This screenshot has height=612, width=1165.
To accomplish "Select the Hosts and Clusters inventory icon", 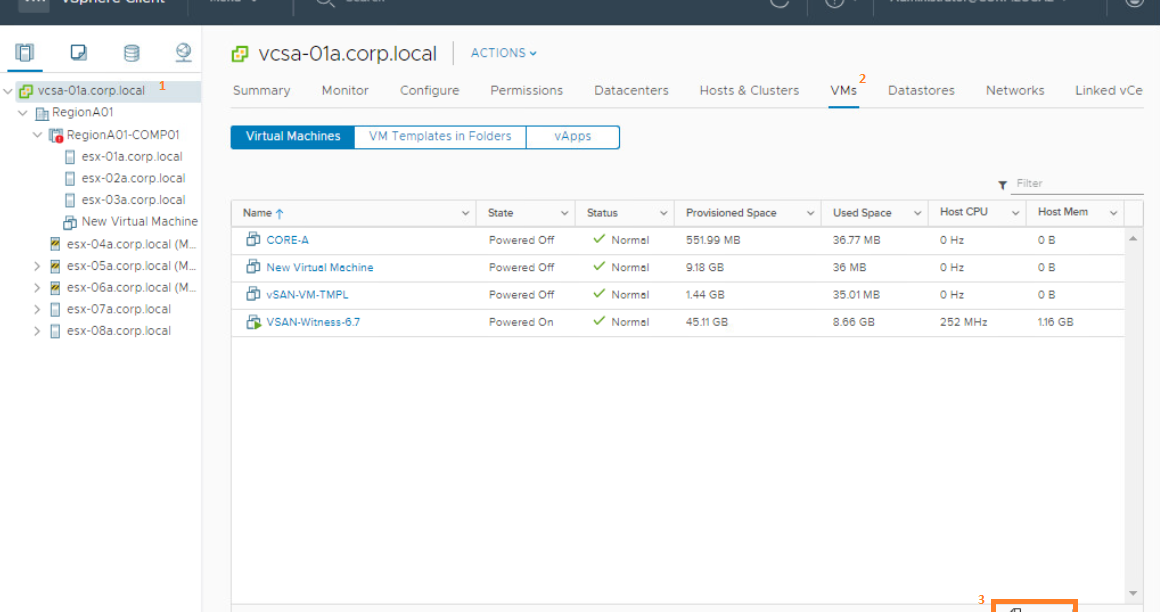I will 24,52.
